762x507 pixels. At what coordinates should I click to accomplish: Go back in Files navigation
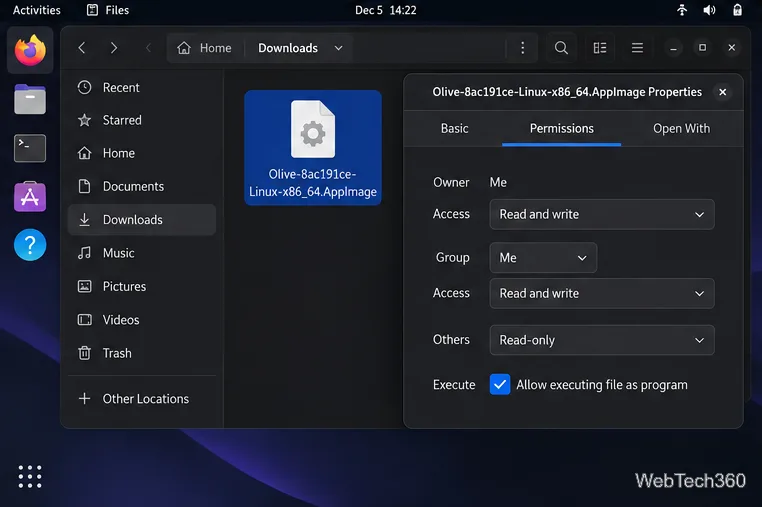tap(82, 48)
